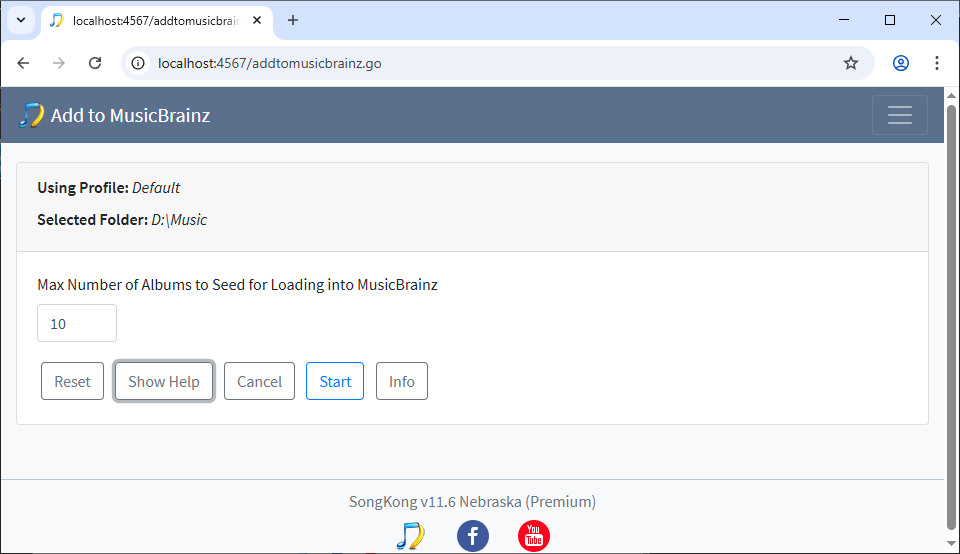Minimize the browser window
This screenshot has width=960, height=554.
click(844, 20)
